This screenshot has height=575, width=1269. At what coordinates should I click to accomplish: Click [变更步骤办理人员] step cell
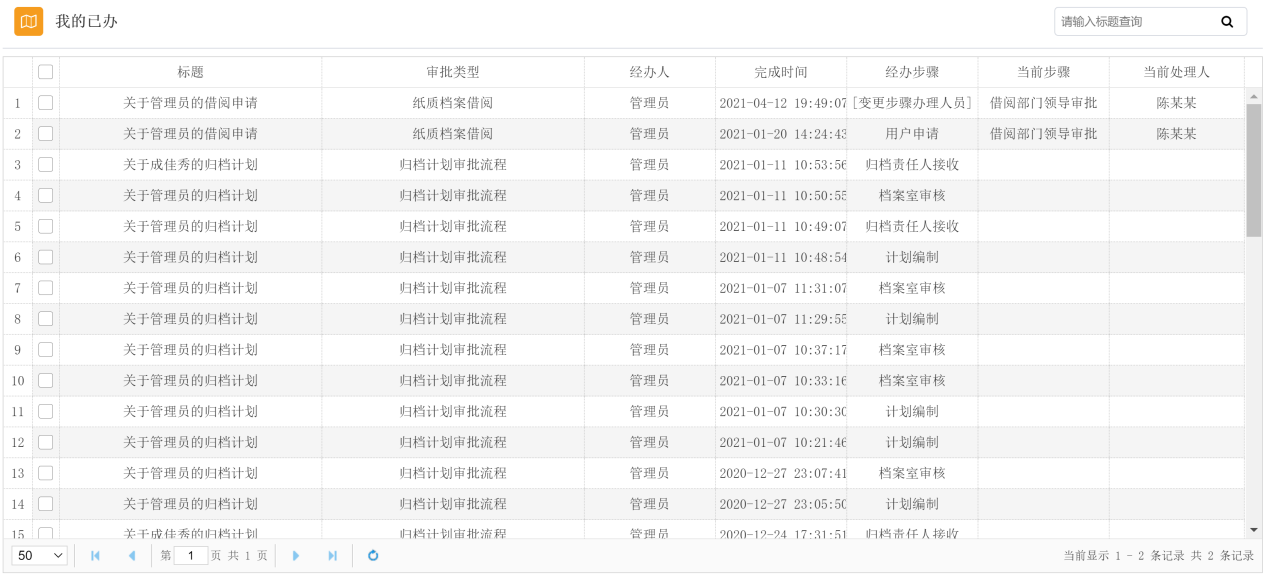(x=912, y=103)
